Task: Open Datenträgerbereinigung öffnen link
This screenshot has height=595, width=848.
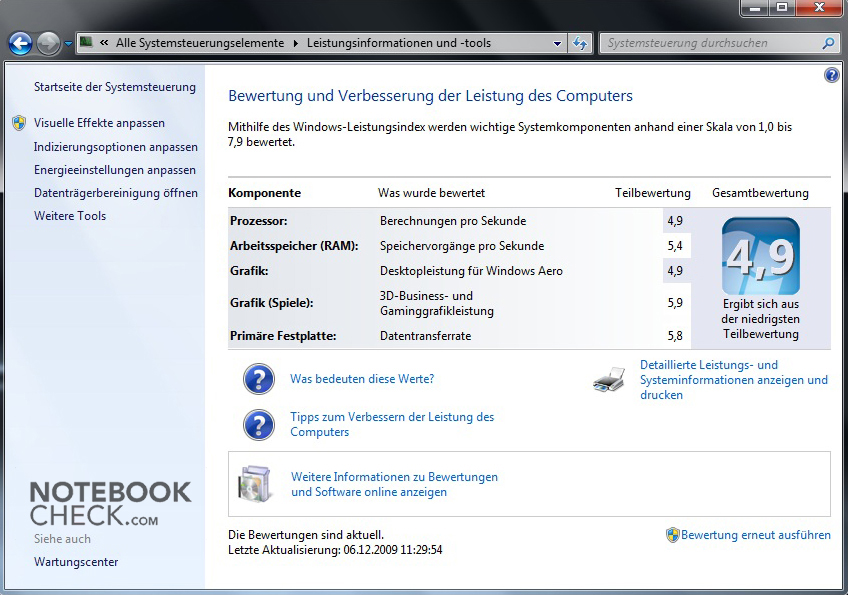Action: click(116, 193)
